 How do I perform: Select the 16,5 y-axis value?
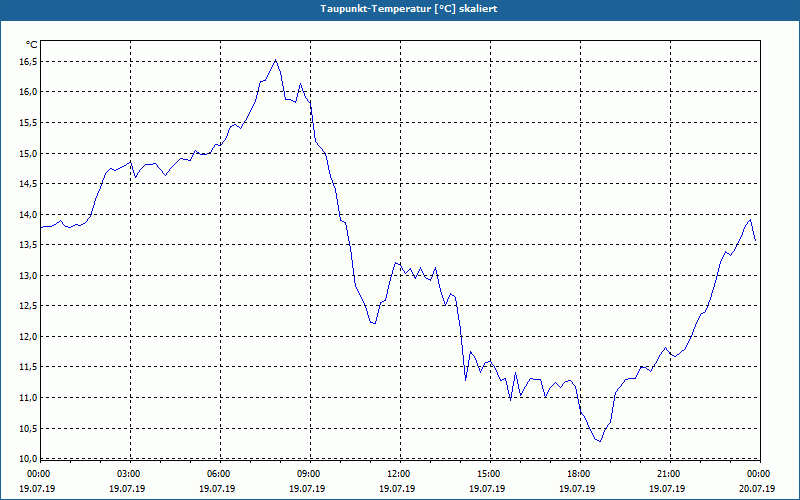tap(28, 61)
